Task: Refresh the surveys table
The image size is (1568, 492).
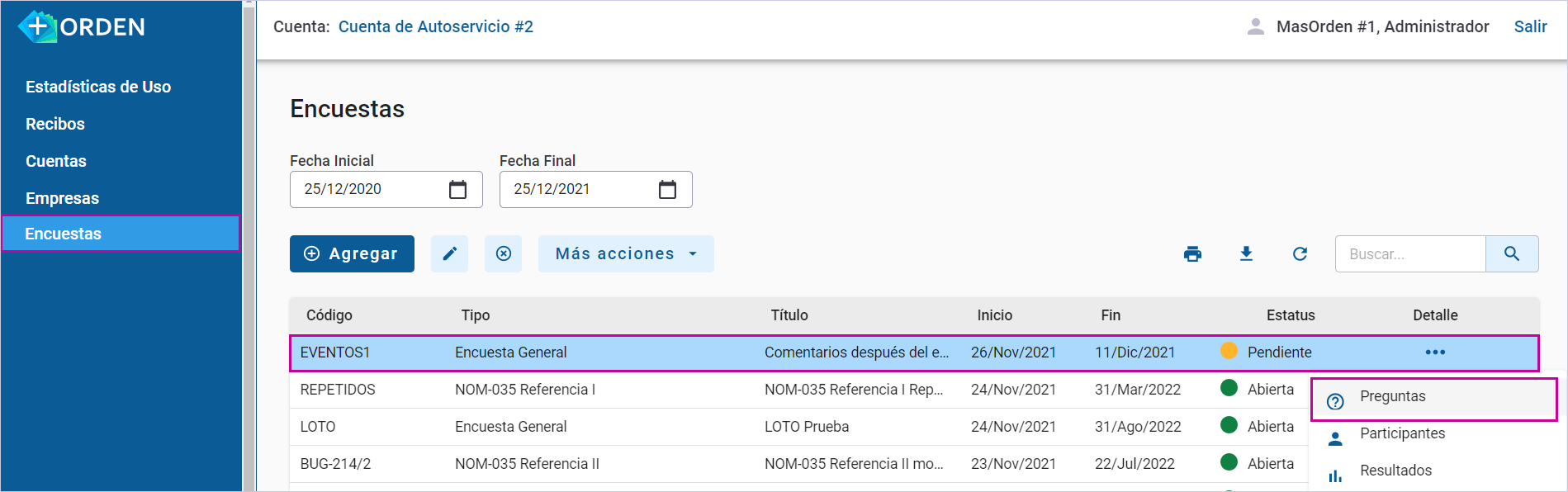Action: click(1300, 254)
